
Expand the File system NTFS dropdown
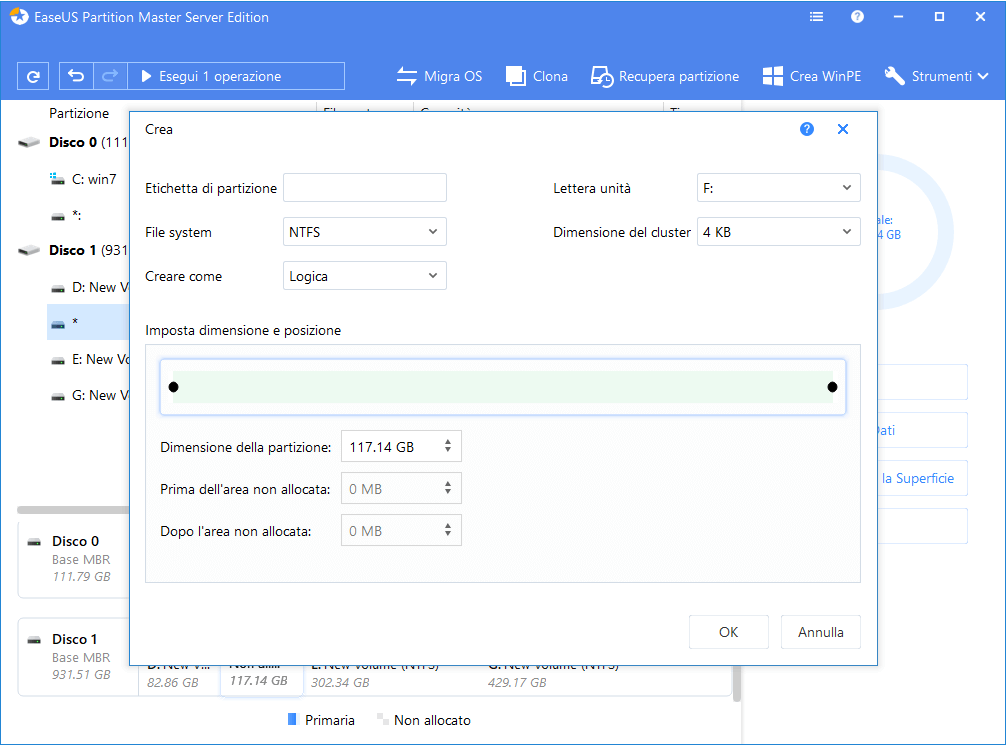[x=365, y=232]
